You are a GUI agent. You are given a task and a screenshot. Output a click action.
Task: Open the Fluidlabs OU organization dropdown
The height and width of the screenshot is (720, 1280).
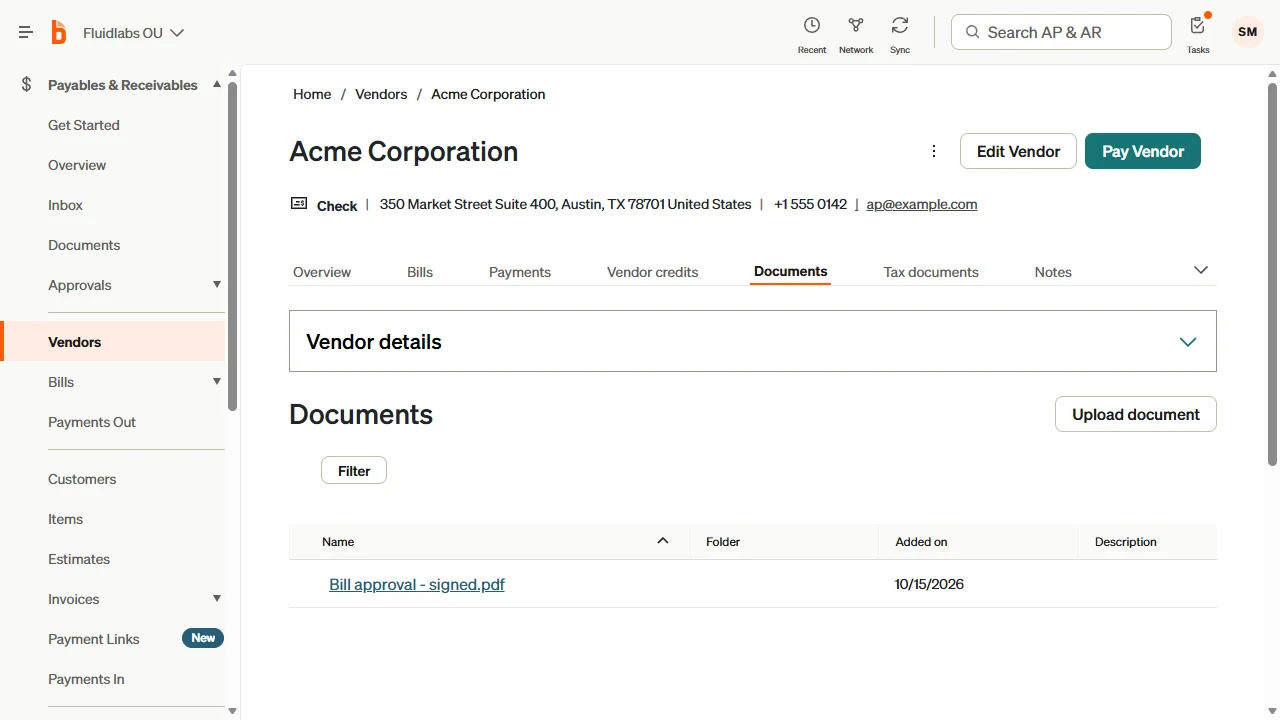[x=134, y=33]
